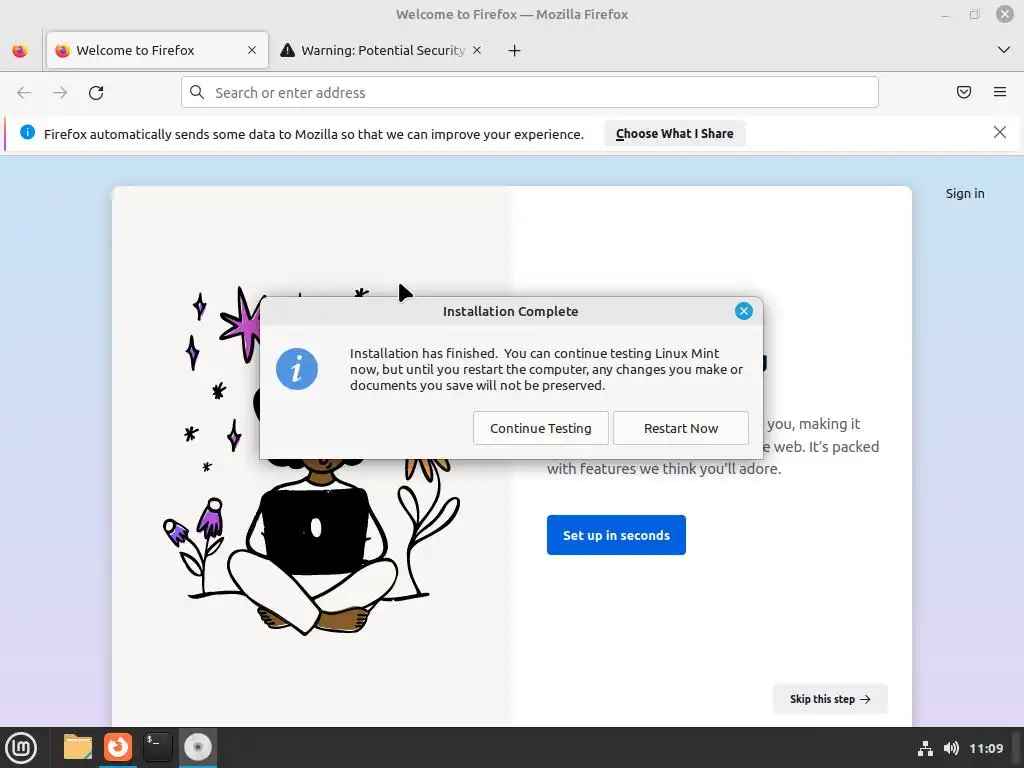Click the Firefox View icon in tab bar
This screenshot has height=768, width=1024.
(20, 50)
